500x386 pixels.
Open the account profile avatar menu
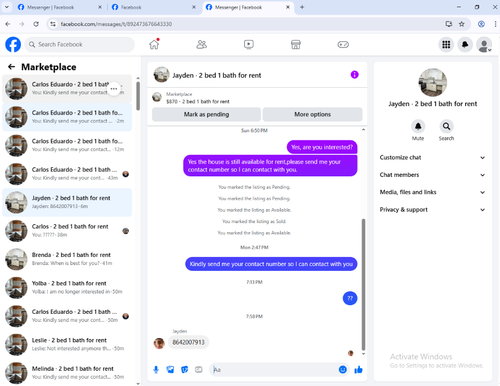(x=484, y=44)
